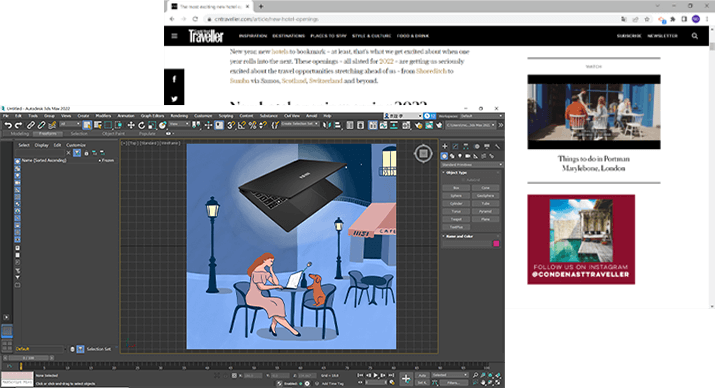Screen dimensions: 715x388
Task: Open the Create Selection Set dropdown
Action: coord(300,124)
